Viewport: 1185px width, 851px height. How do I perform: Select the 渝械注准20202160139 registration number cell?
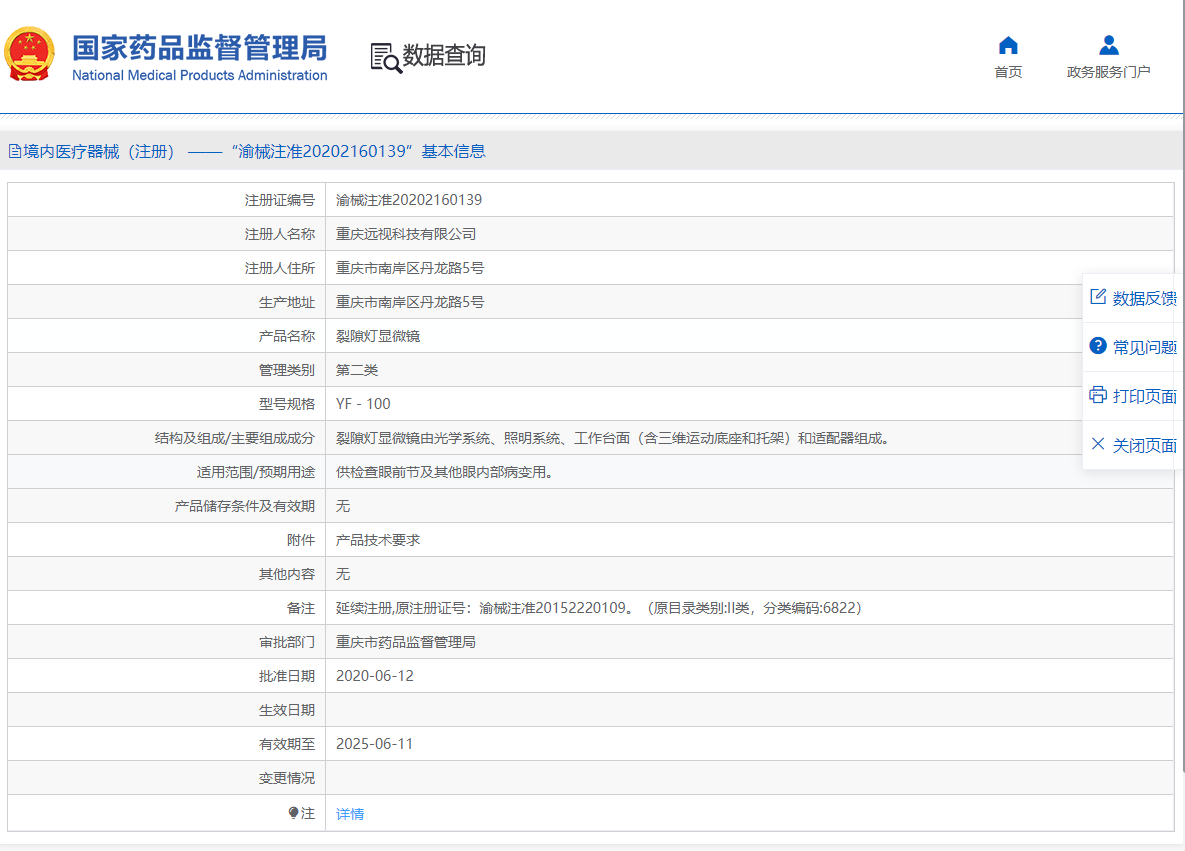click(x=408, y=199)
